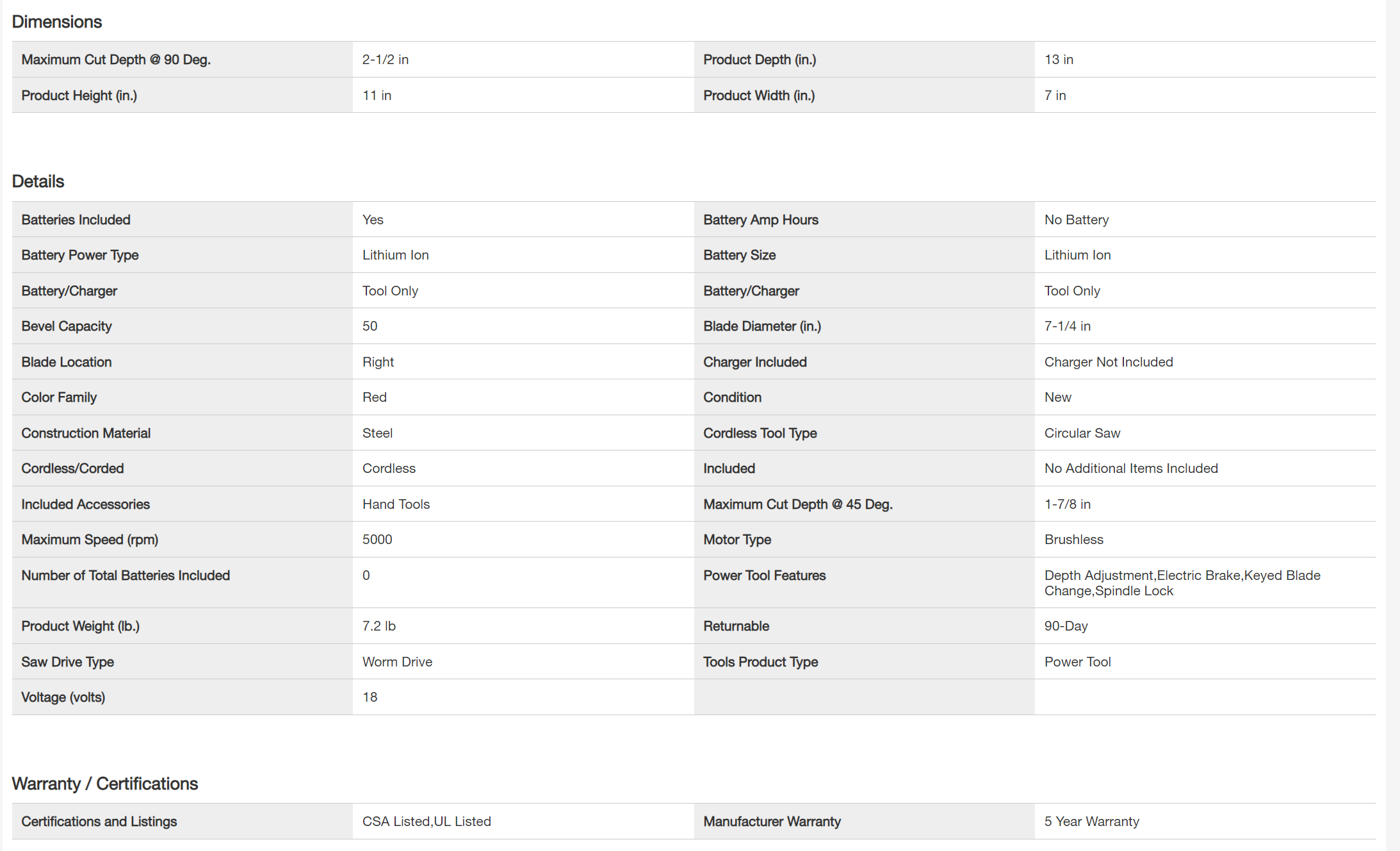The image size is (1400, 851).
Task: Click the Saw Drive Type Worm Drive value
Action: (x=397, y=662)
